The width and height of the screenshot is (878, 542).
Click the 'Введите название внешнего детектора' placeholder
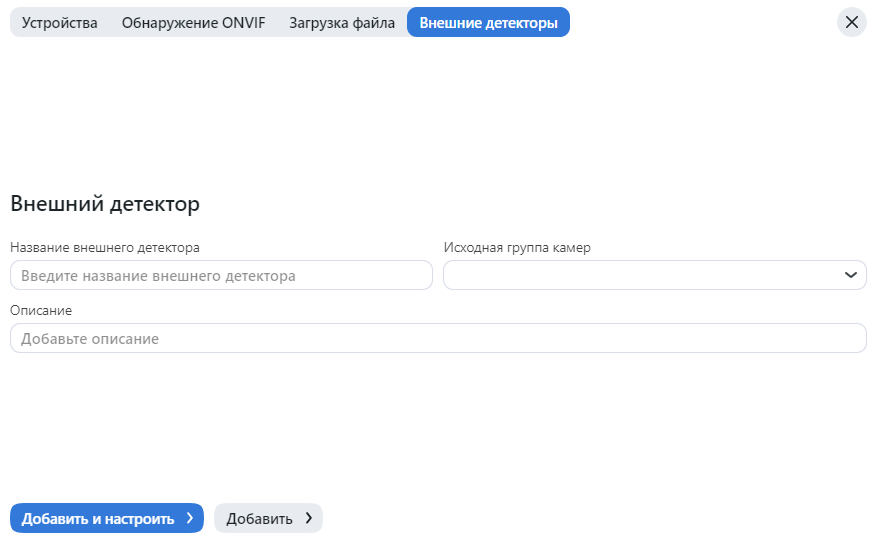pyautogui.click(x=158, y=275)
